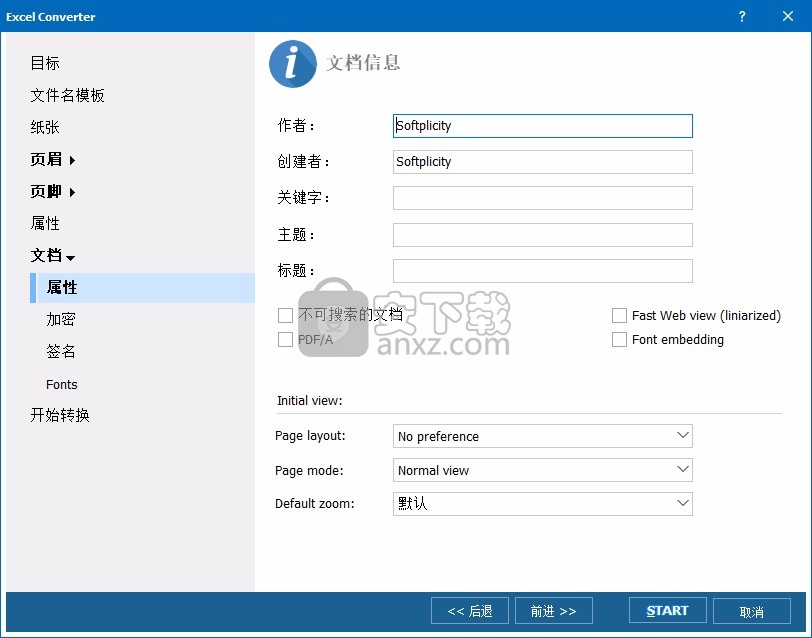
Task: Go to 开始转换 page
Action: click(x=60, y=415)
